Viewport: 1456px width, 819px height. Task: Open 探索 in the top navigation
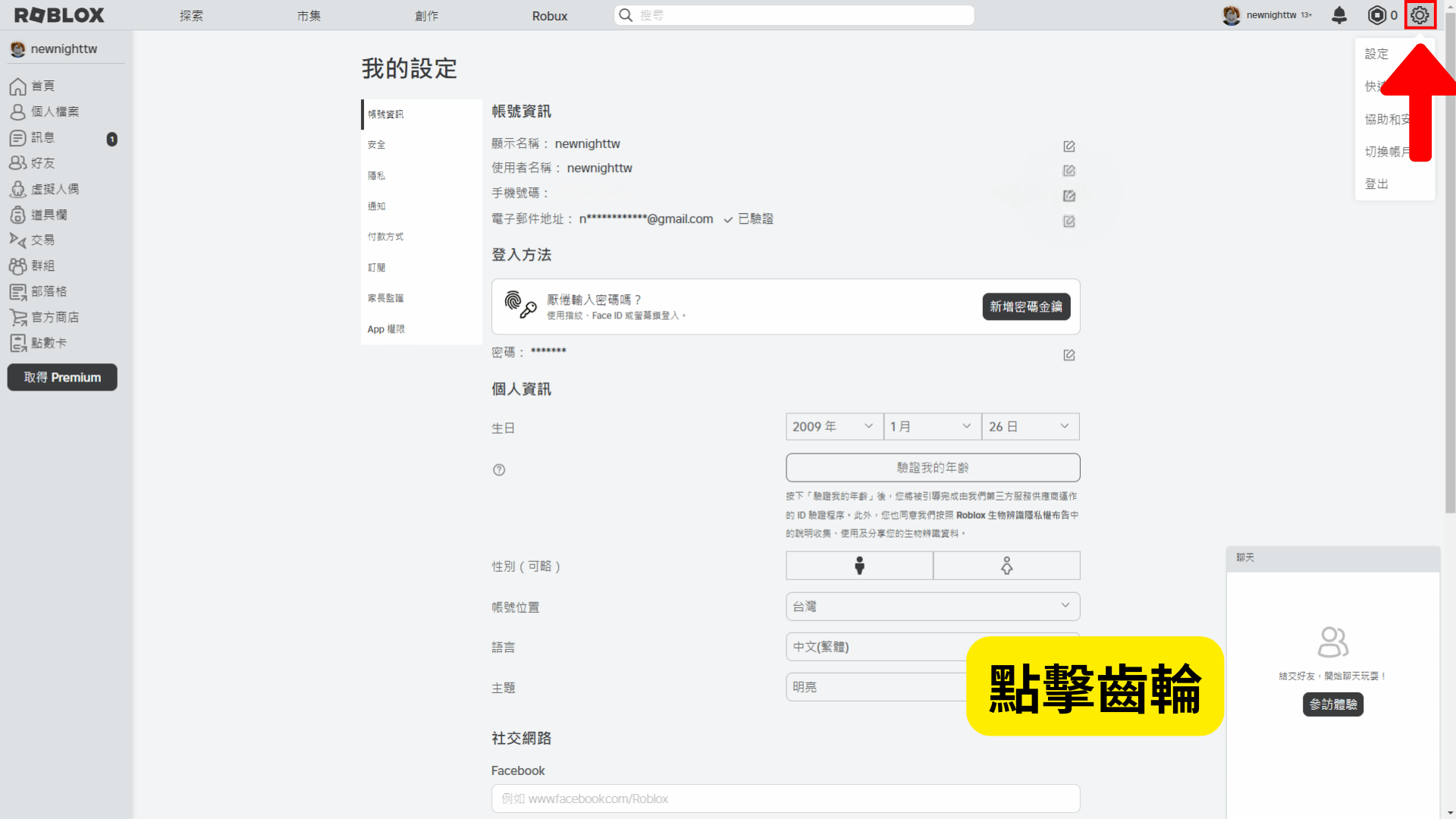191,16
